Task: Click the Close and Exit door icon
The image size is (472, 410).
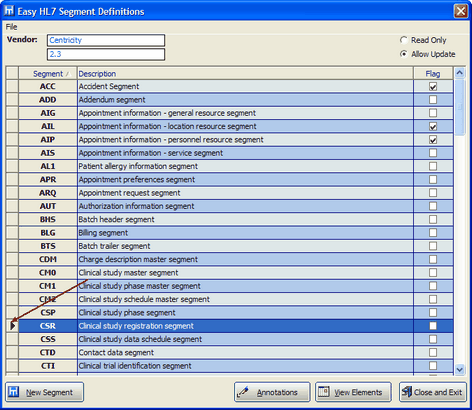Action: (x=406, y=392)
